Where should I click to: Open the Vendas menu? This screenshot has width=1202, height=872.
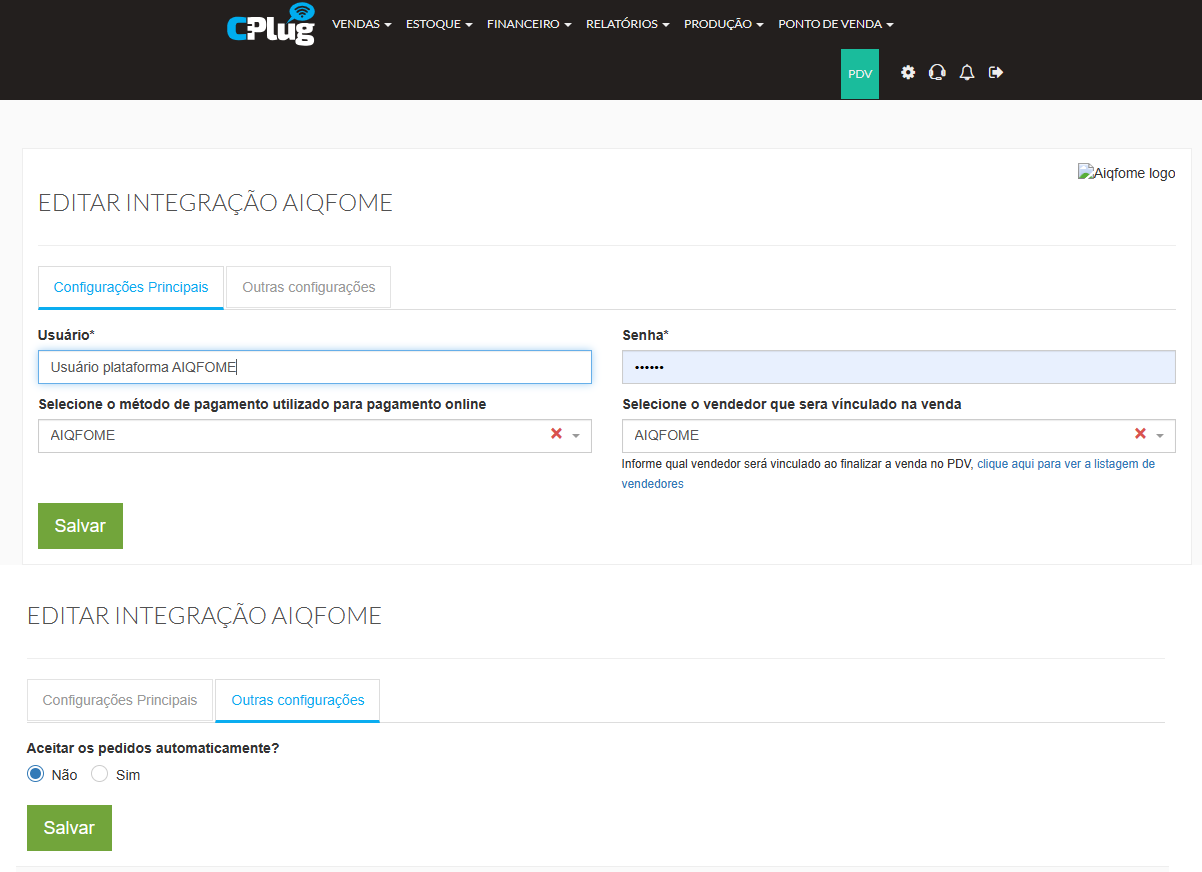[361, 24]
